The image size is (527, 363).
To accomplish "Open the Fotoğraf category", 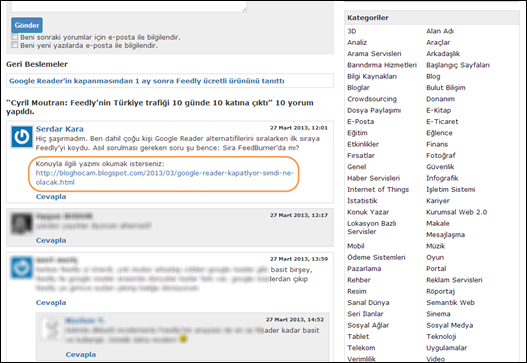I will (441, 156).
